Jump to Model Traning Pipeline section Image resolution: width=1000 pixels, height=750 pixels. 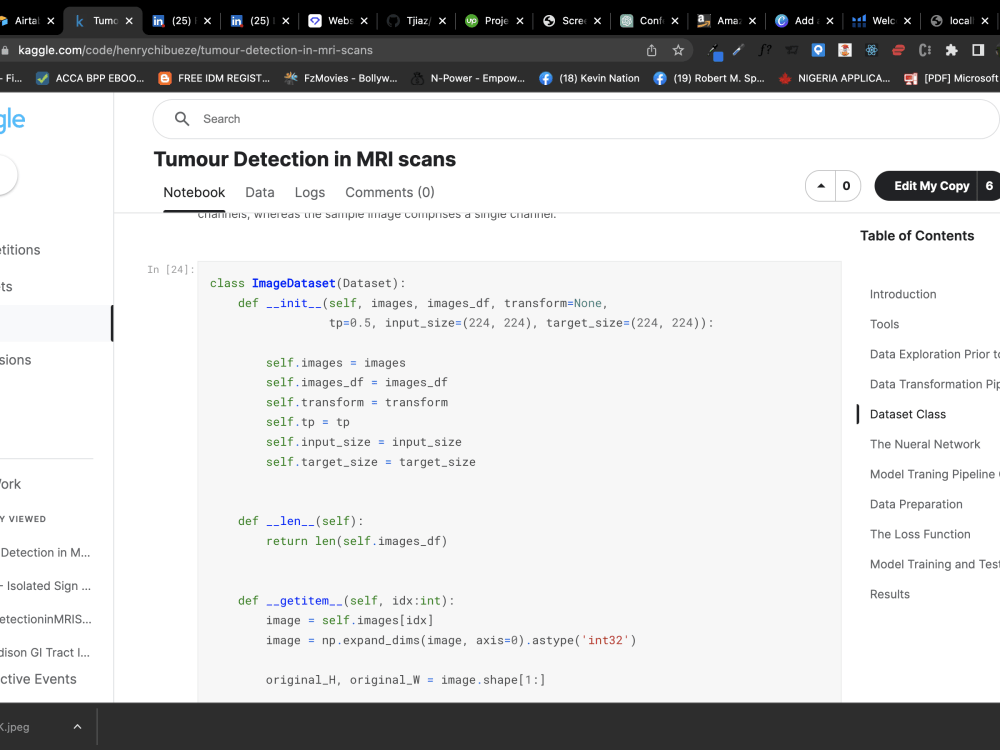click(934, 474)
